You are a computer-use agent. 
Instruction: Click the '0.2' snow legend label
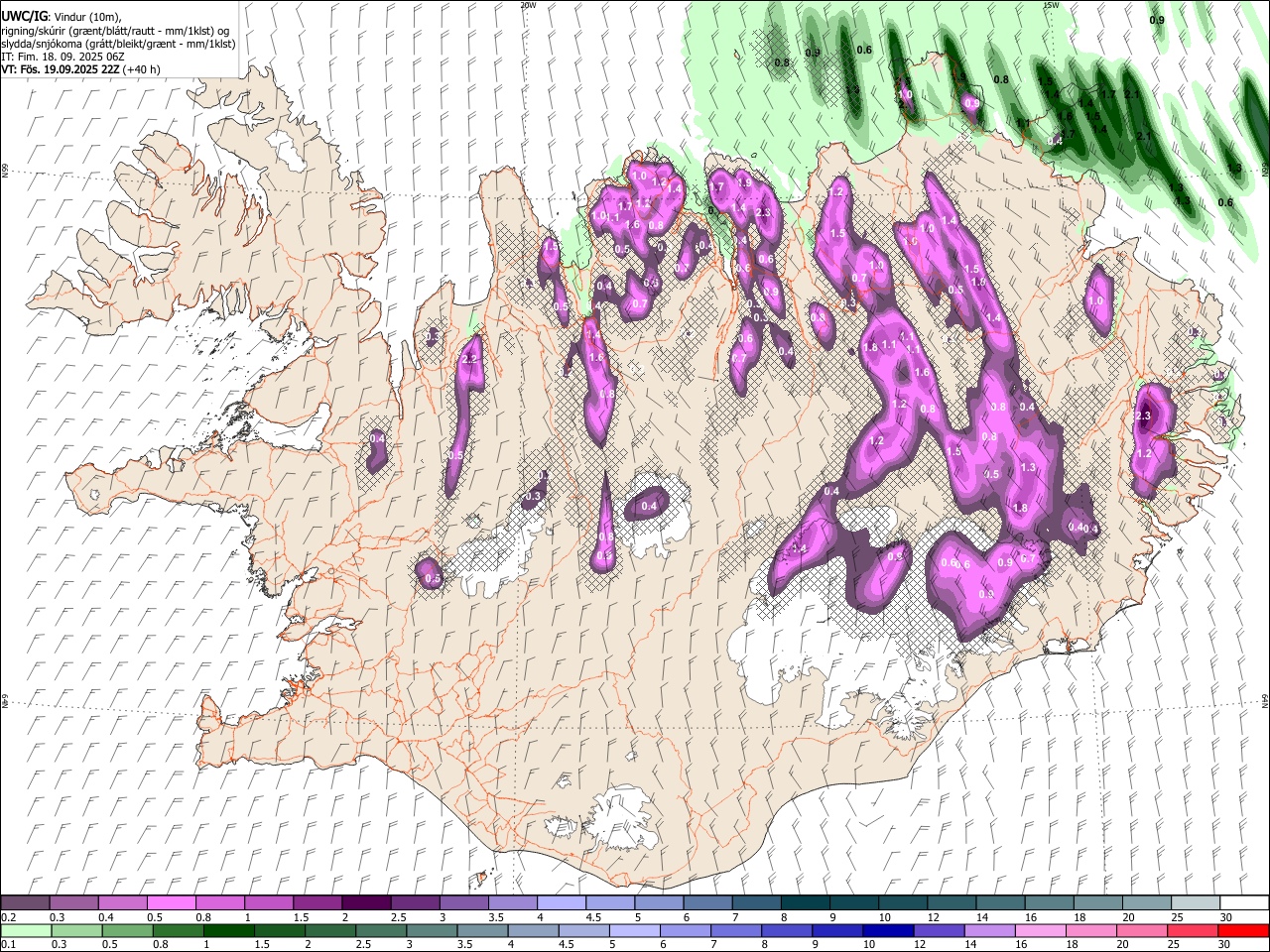click(x=8, y=917)
